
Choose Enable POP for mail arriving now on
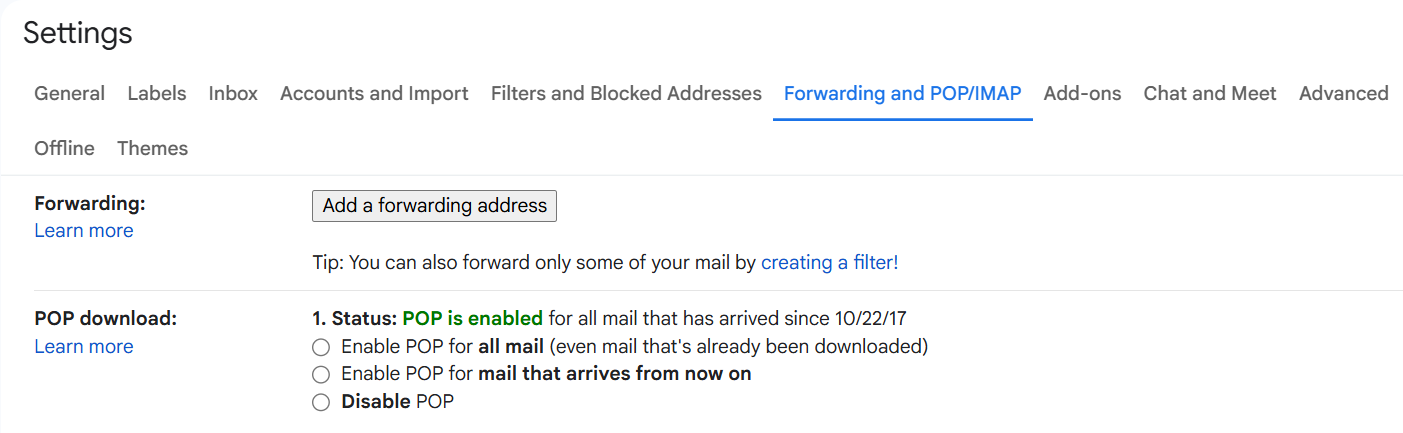(x=320, y=375)
